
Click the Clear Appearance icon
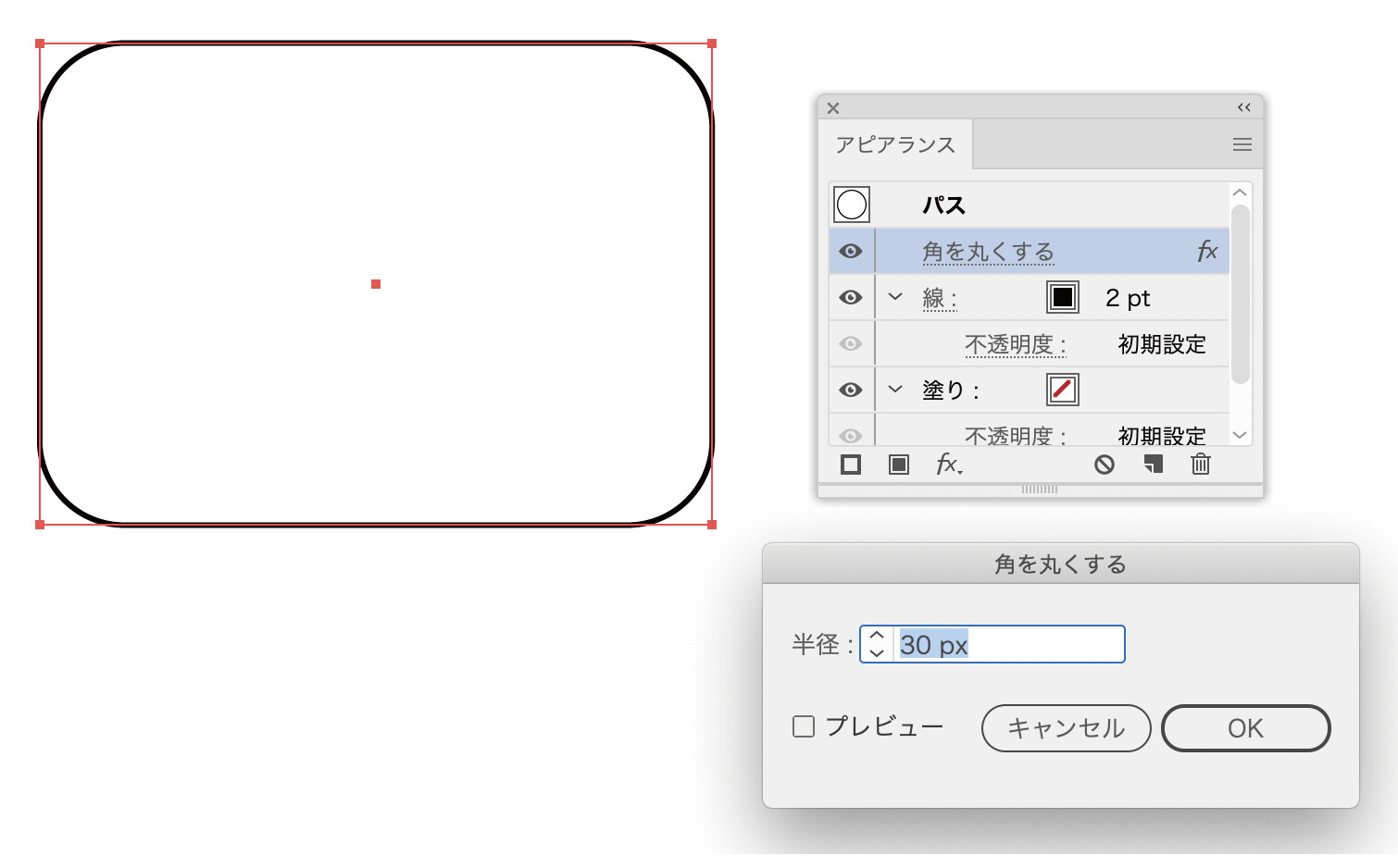pos(1104,465)
